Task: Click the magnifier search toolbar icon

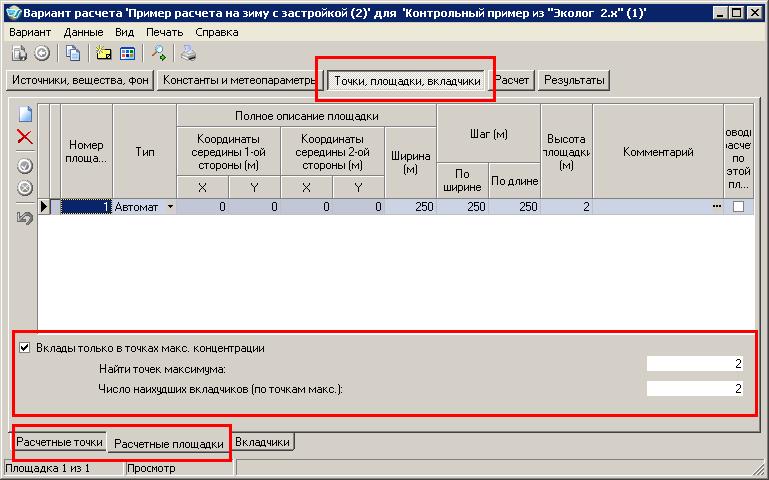Action: [158, 53]
